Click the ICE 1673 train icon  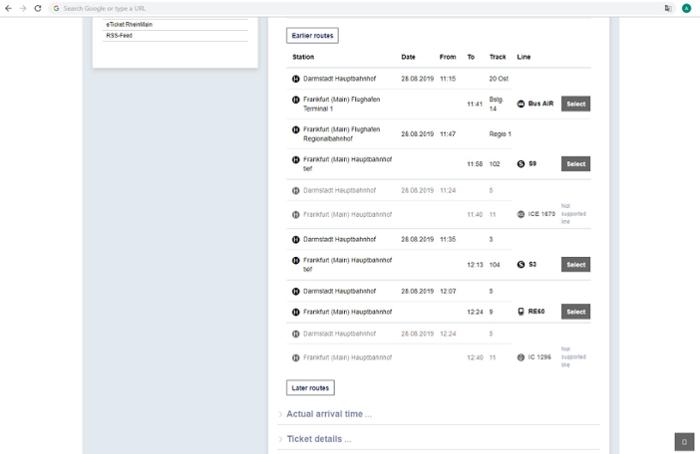pyautogui.click(x=521, y=214)
